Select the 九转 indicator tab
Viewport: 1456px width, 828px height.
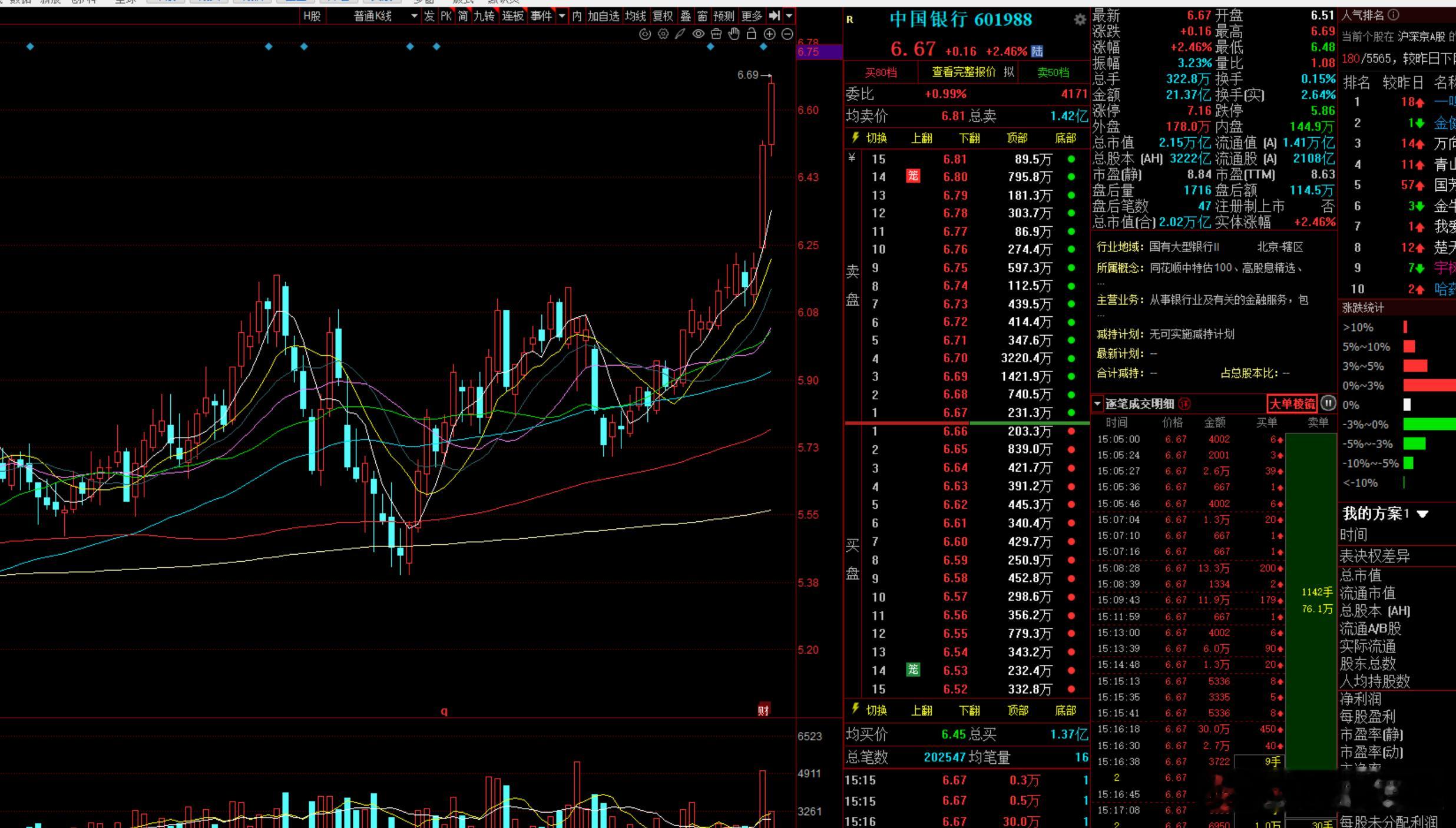click(484, 16)
